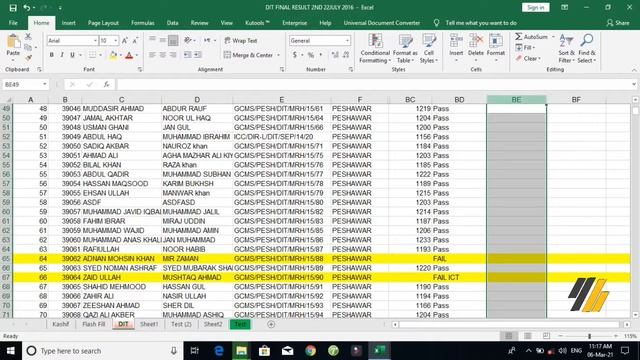640x360 pixels.
Task: Open Microsoft Edge from taskbar
Action: 219,351
